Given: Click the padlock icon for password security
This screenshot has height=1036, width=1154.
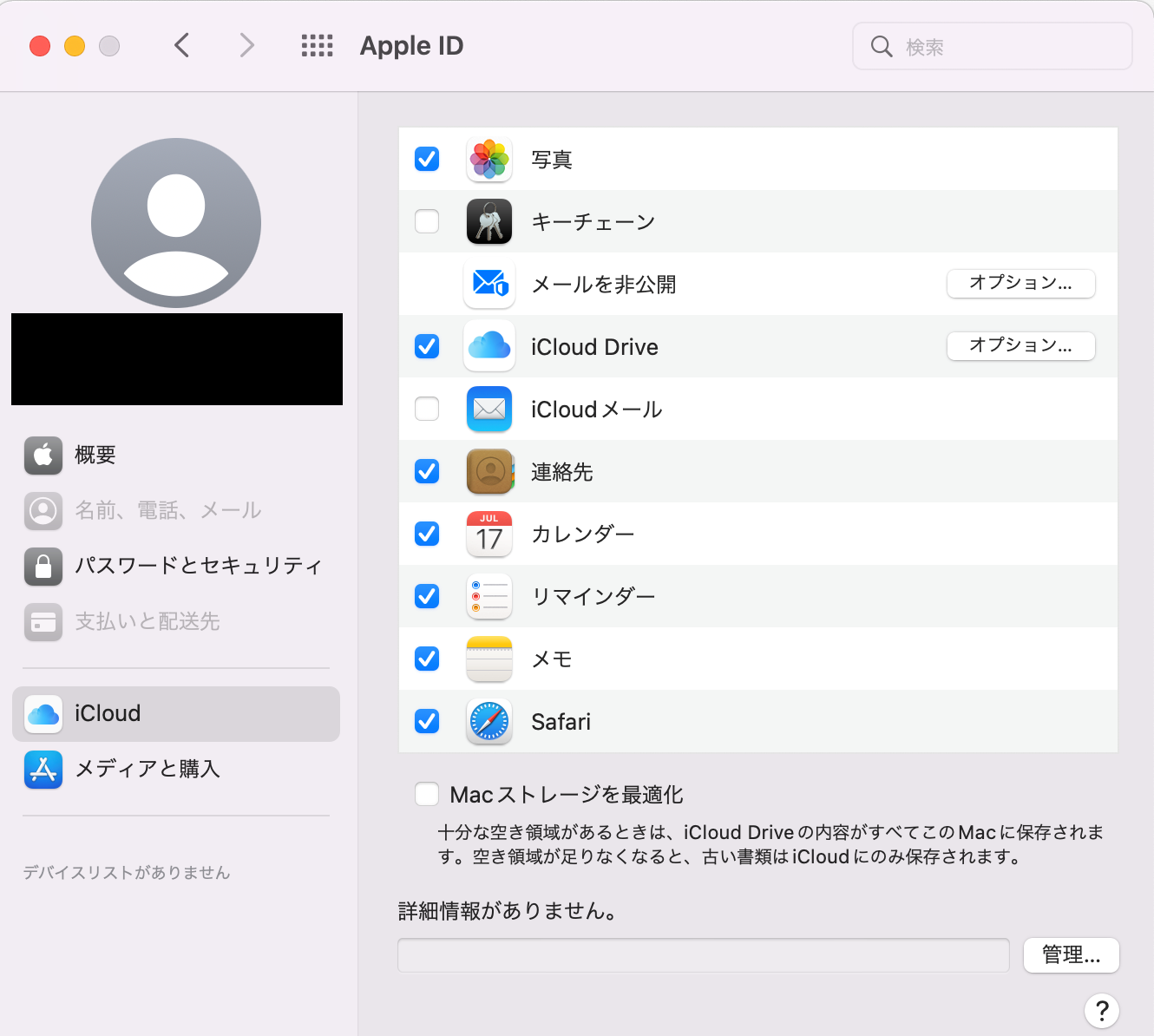Looking at the screenshot, I should pyautogui.click(x=43, y=567).
